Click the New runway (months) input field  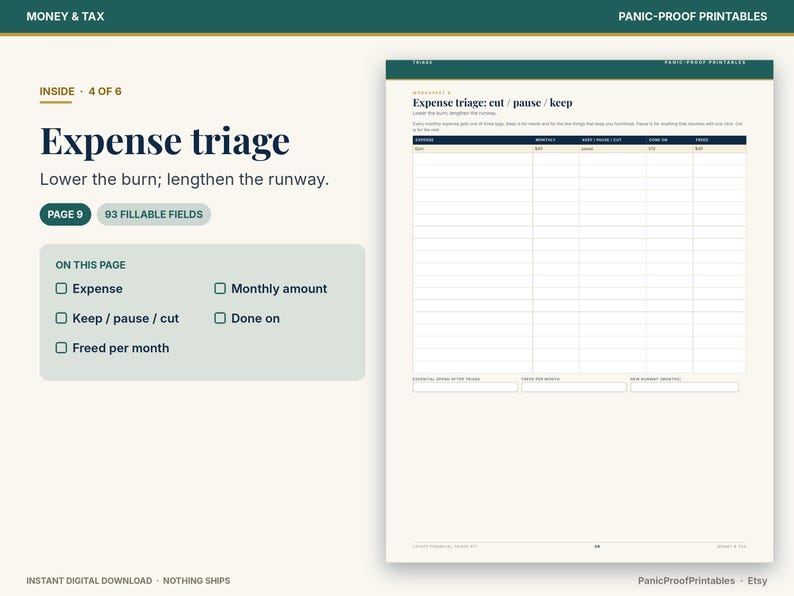tap(684, 387)
